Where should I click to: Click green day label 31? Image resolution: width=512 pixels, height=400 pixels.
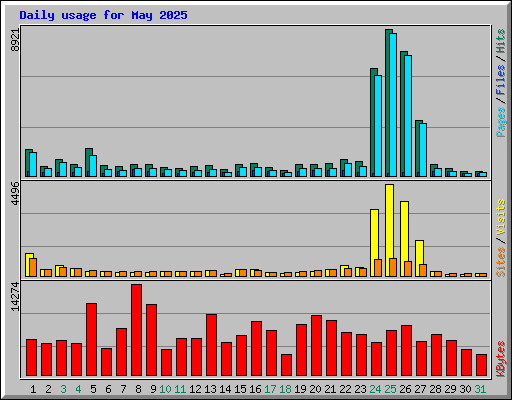pyautogui.click(x=480, y=389)
